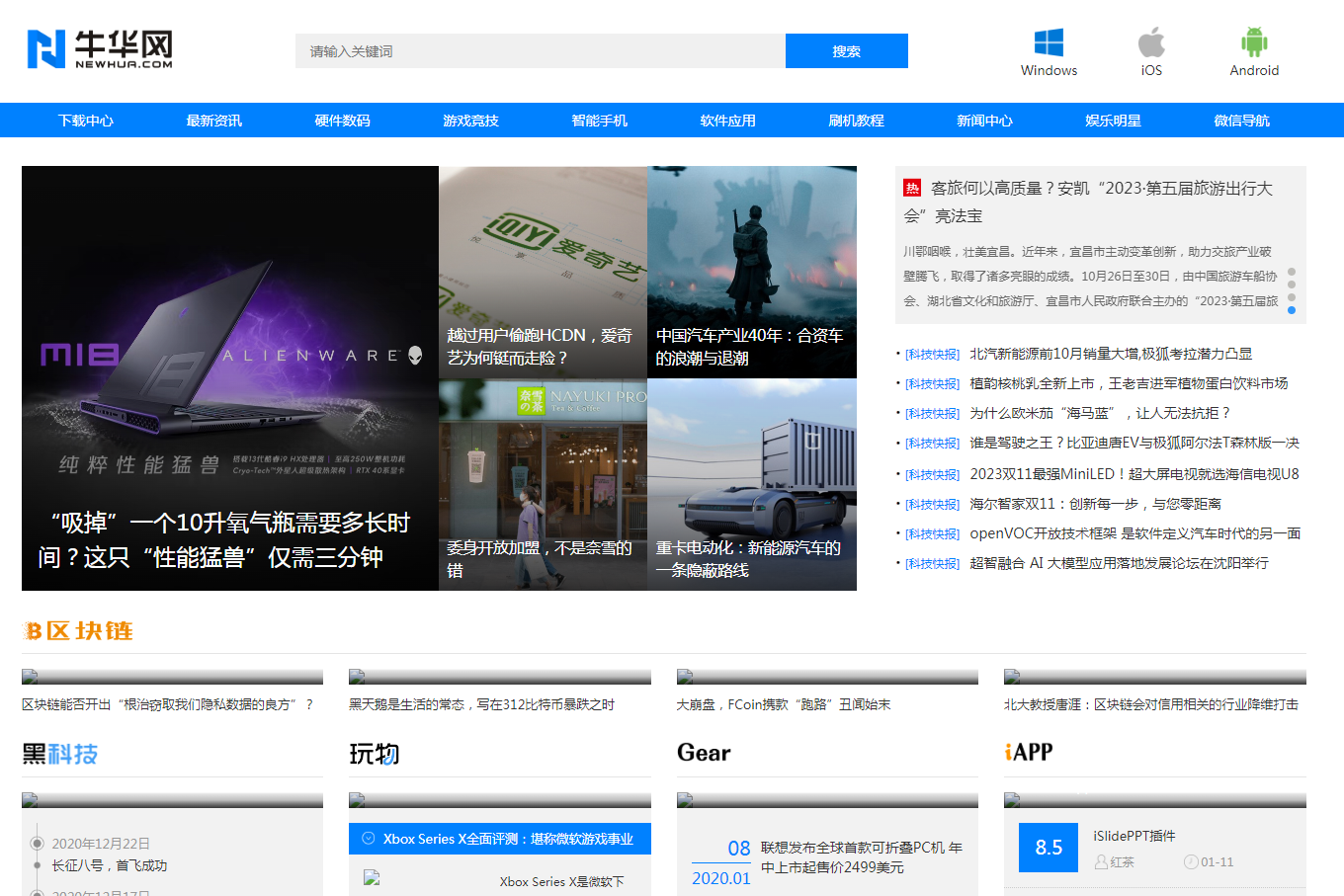Click the red 热 hot badge icon
1344x896 pixels.
[912, 188]
